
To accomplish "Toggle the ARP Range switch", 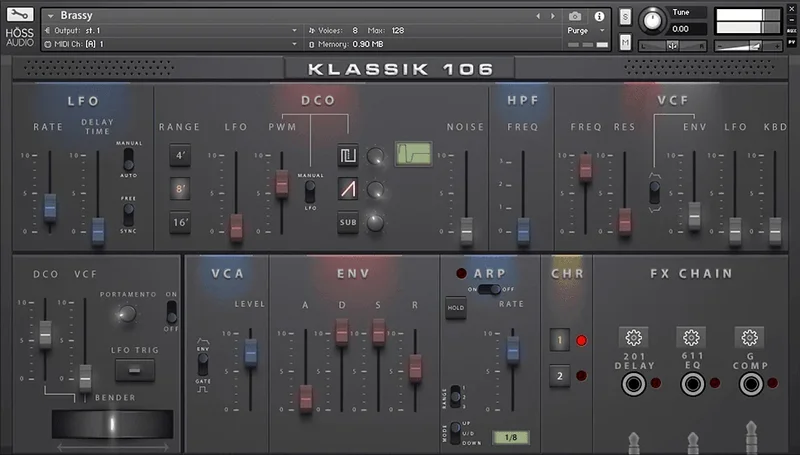I will tap(456, 396).
